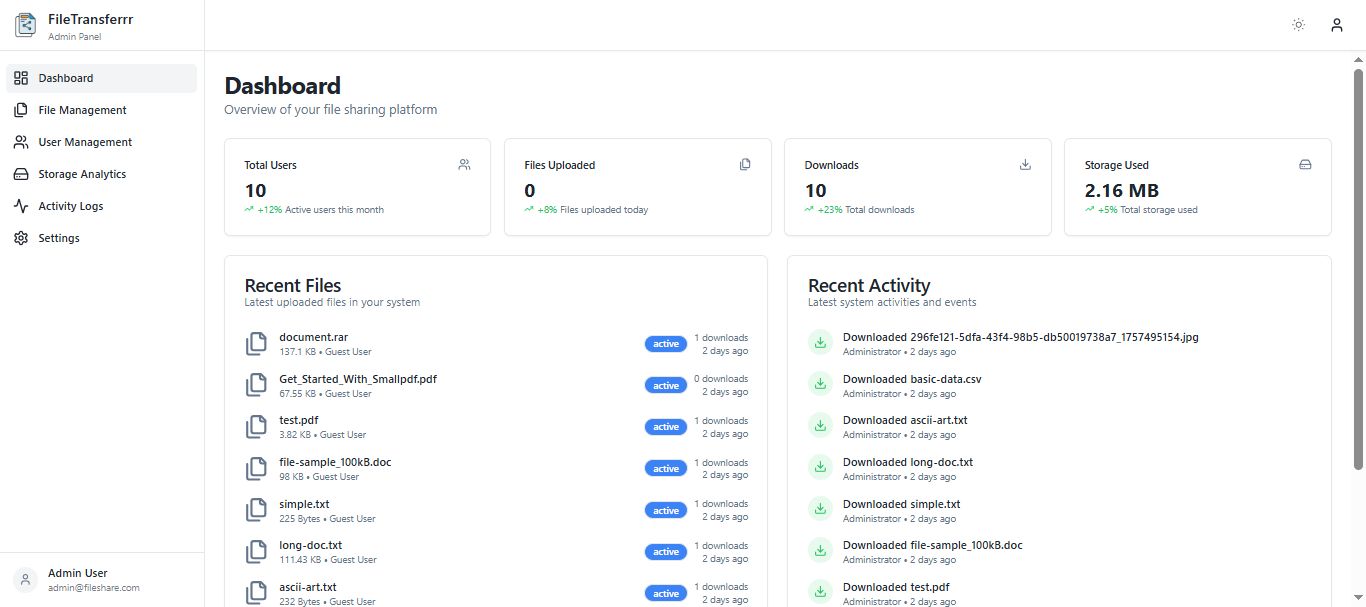The width and height of the screenshot is (1366, 607).
Task: Click the page vertical scrollbar
Action: [1358, 268]
